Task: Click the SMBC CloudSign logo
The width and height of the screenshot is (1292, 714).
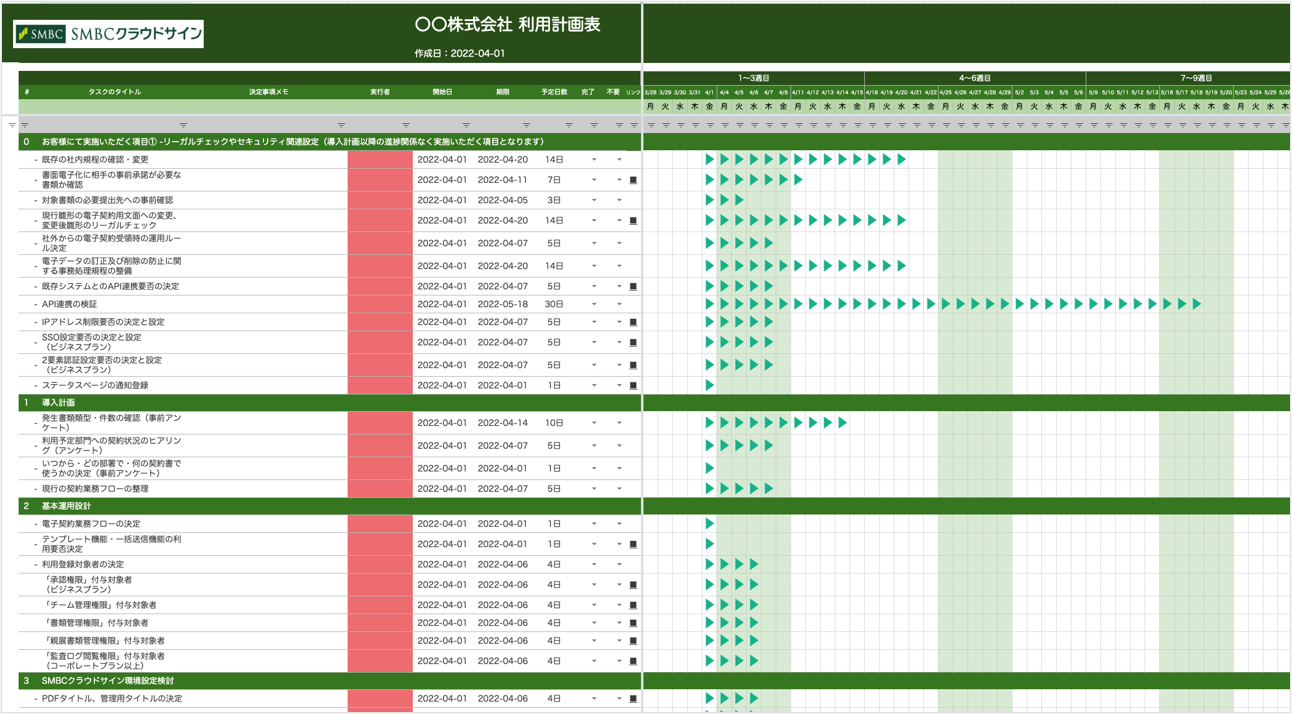Action: tap(108, 34)
